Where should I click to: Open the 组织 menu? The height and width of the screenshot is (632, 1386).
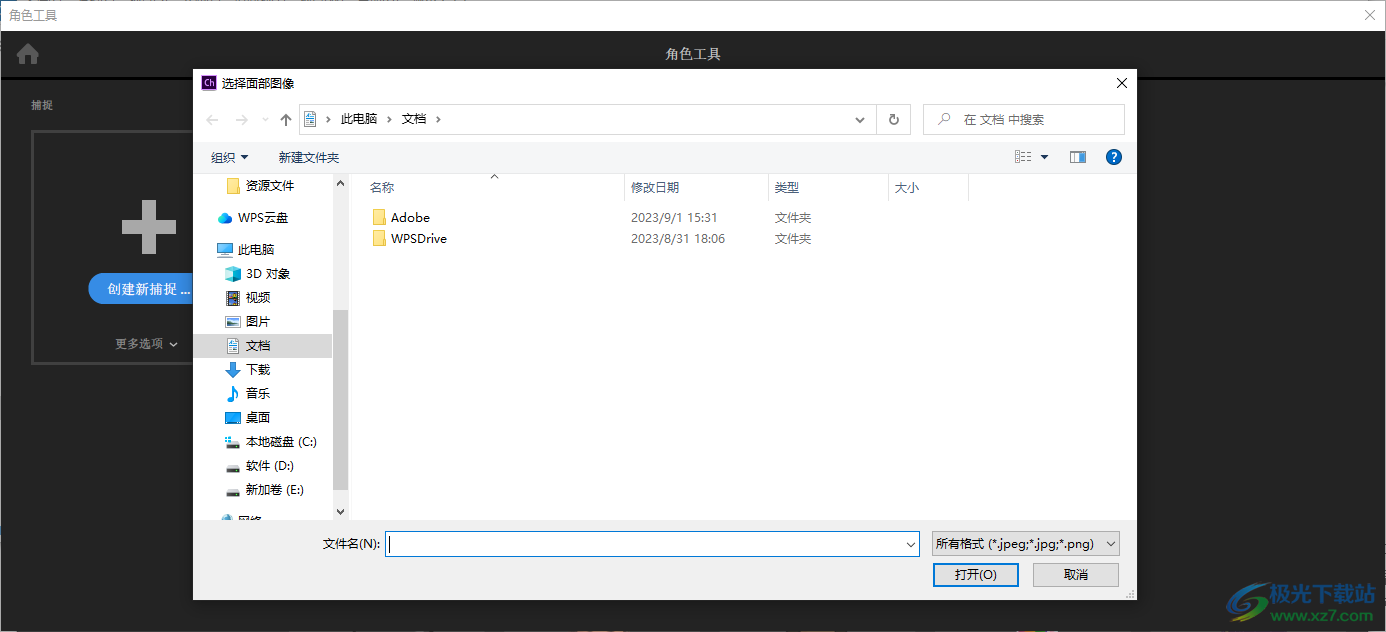[x=230, y=158]
